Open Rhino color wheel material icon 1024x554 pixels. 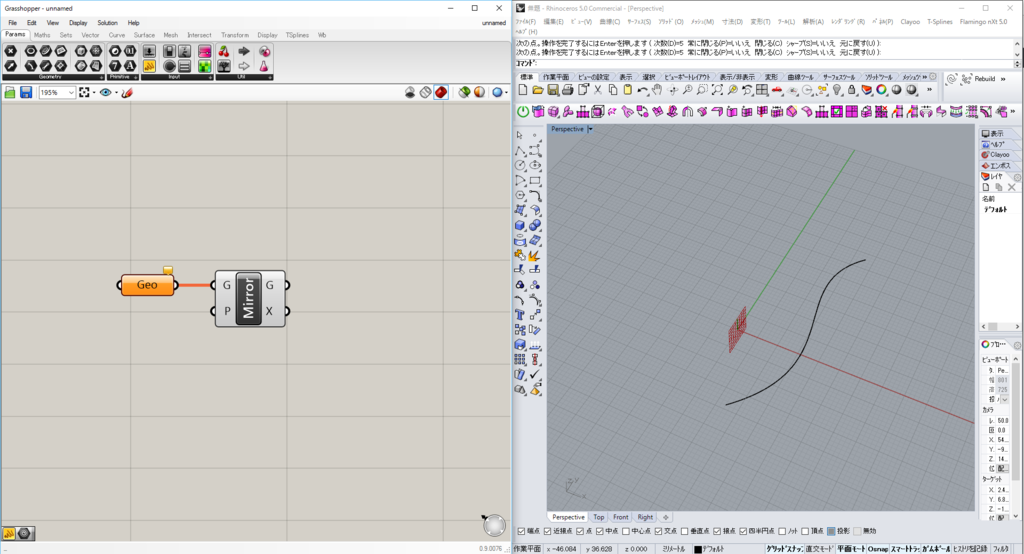tap(882, 90)
